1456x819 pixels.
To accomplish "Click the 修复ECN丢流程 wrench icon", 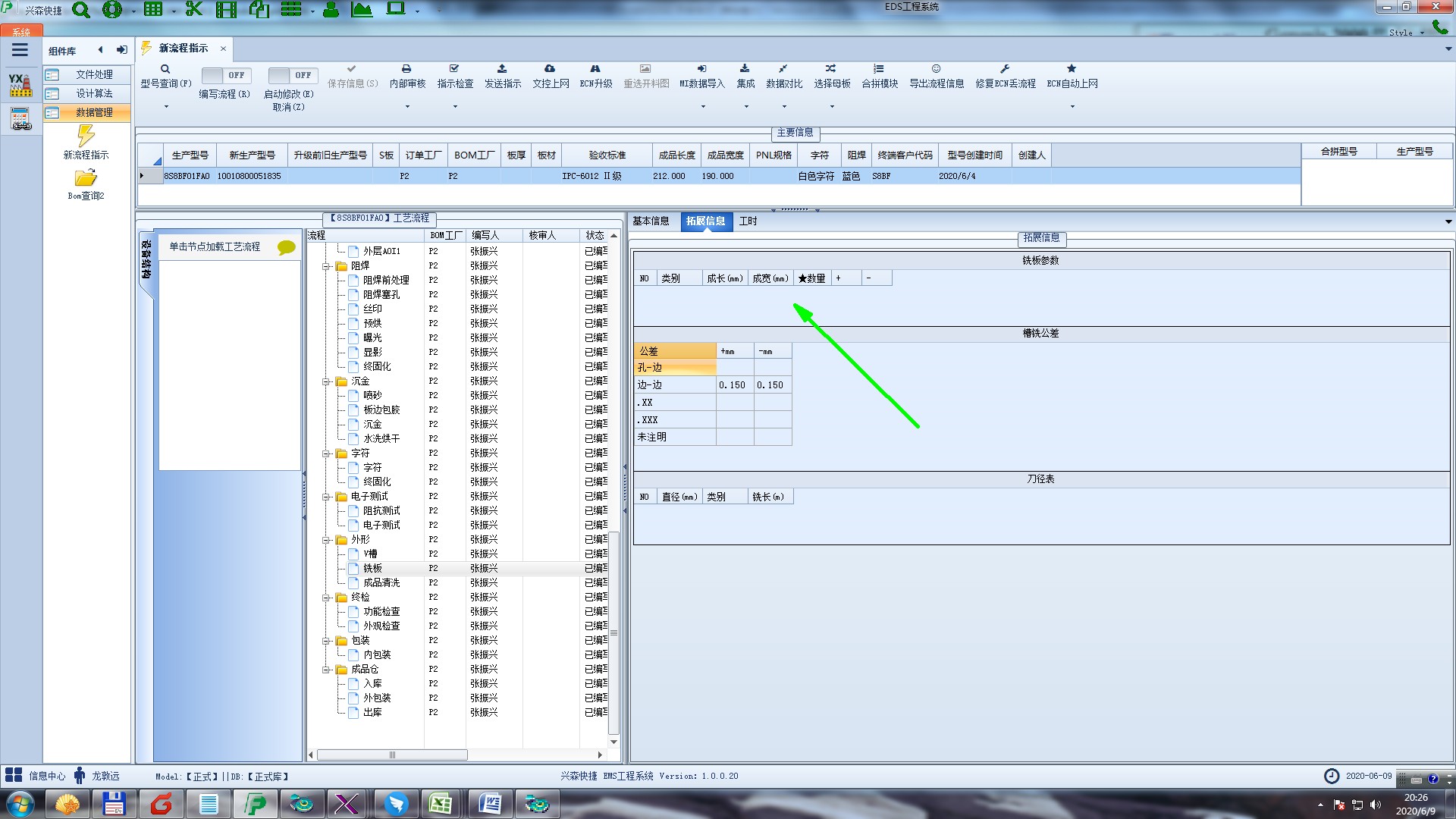I will pos(1005,69).
